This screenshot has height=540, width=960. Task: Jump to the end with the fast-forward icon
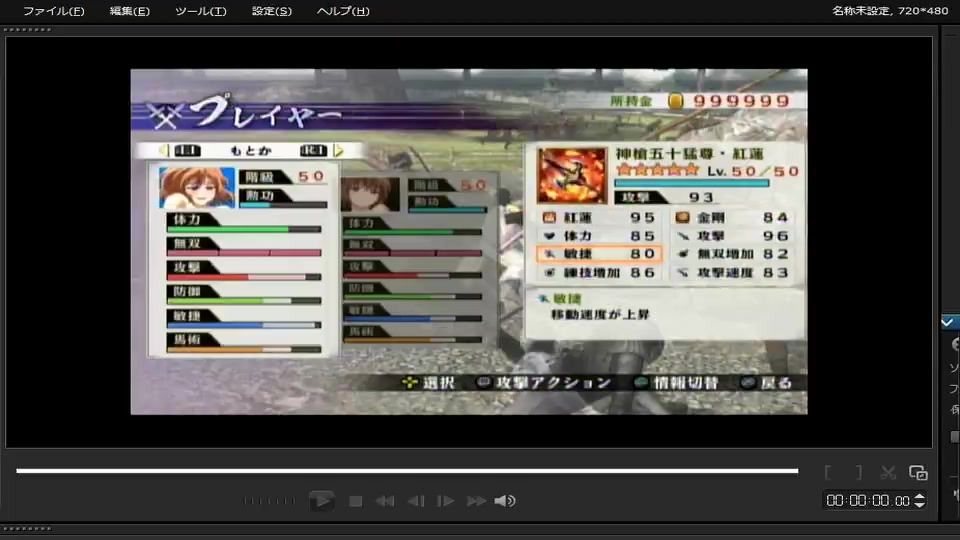point(476,501)
